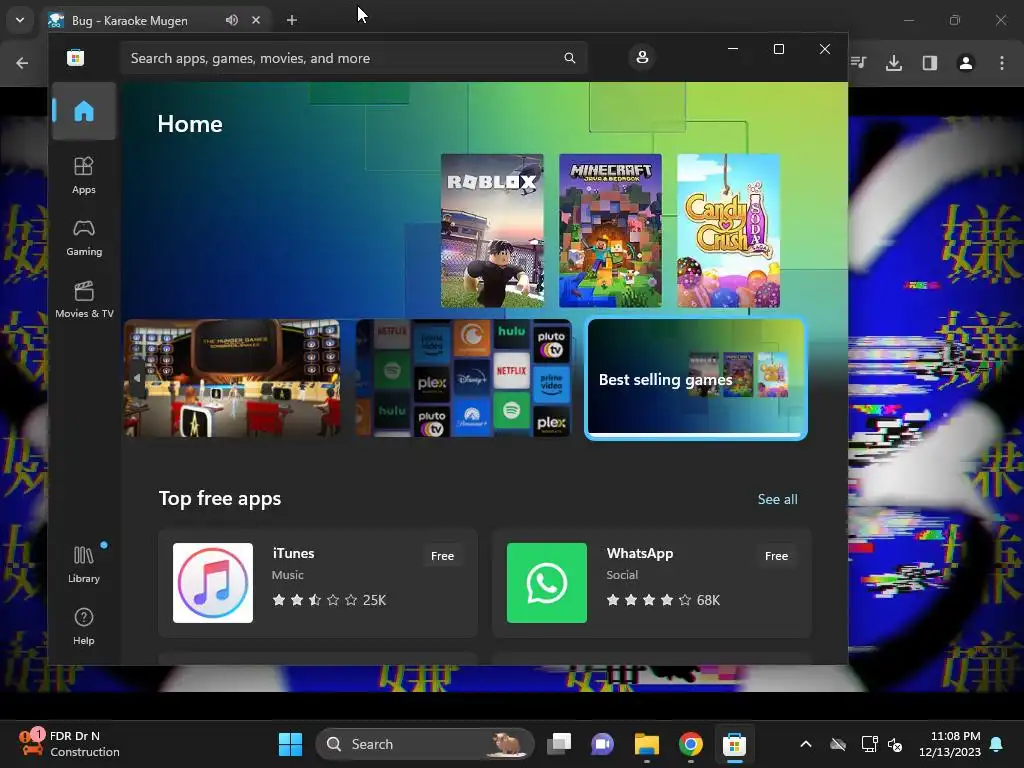
Task: Open the Store account profile icon
Action: (642, 57)
